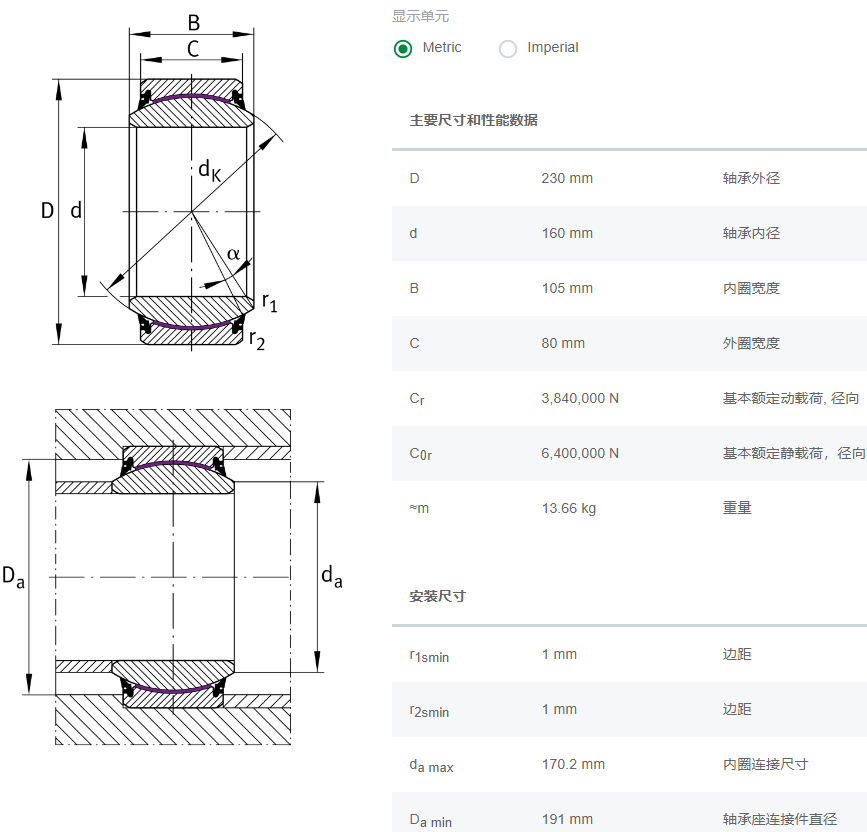Click the value '105 mm'
Screen dimensions: 867x832
tap(567, 288)
